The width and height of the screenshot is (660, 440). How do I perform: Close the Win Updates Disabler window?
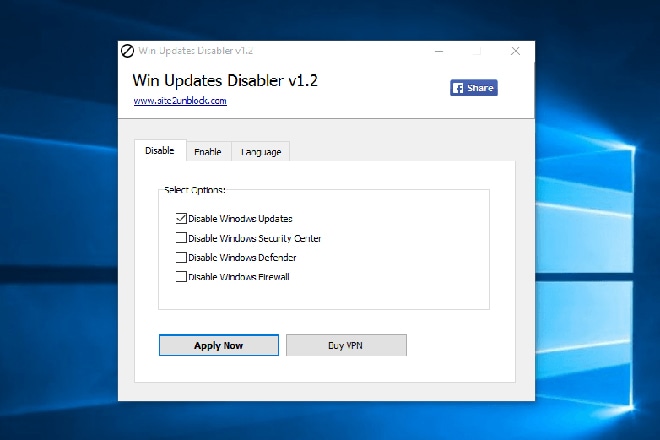(x=515, y=51)
